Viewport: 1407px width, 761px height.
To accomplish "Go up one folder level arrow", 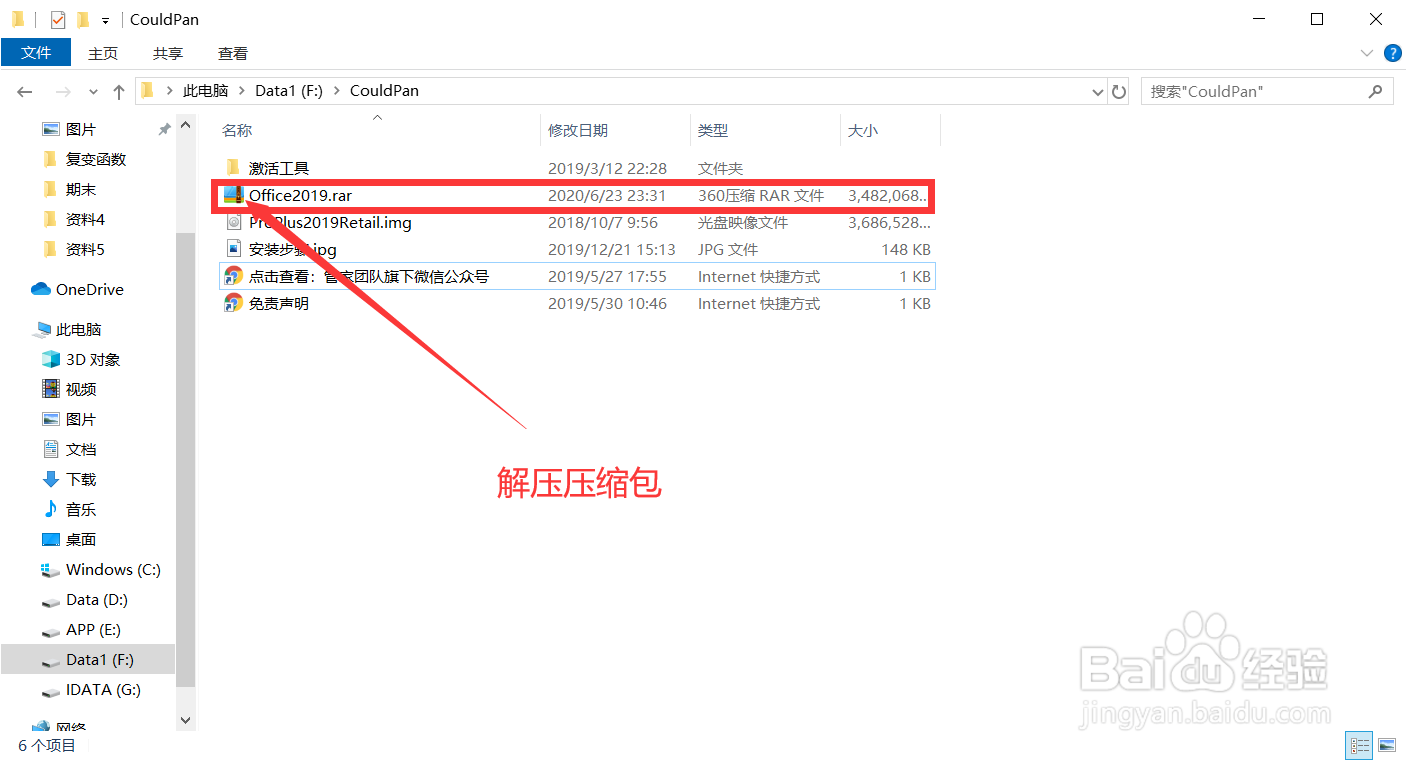I will (119, 91).
